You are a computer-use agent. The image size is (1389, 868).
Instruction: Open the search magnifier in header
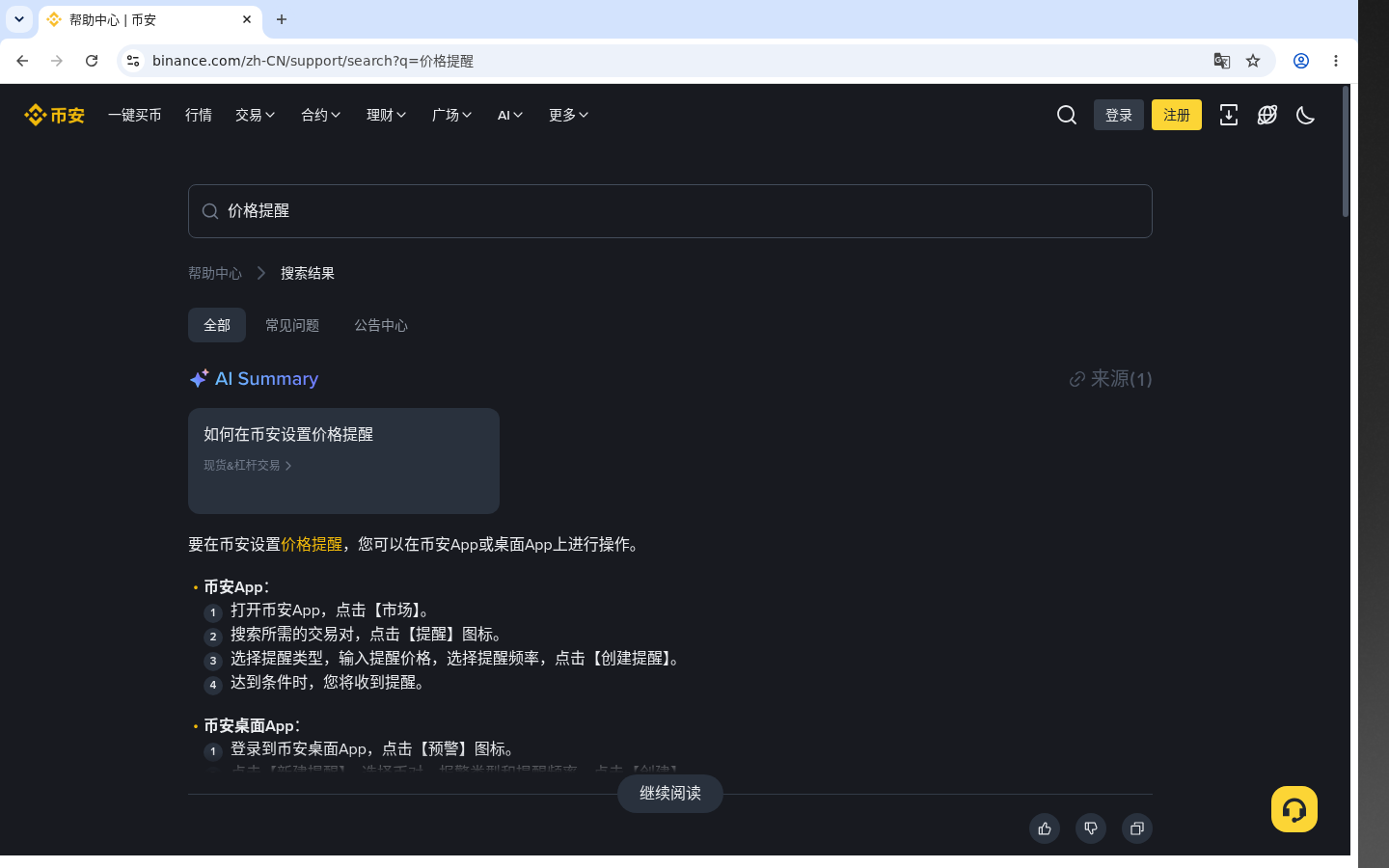tap(1067, 115)
